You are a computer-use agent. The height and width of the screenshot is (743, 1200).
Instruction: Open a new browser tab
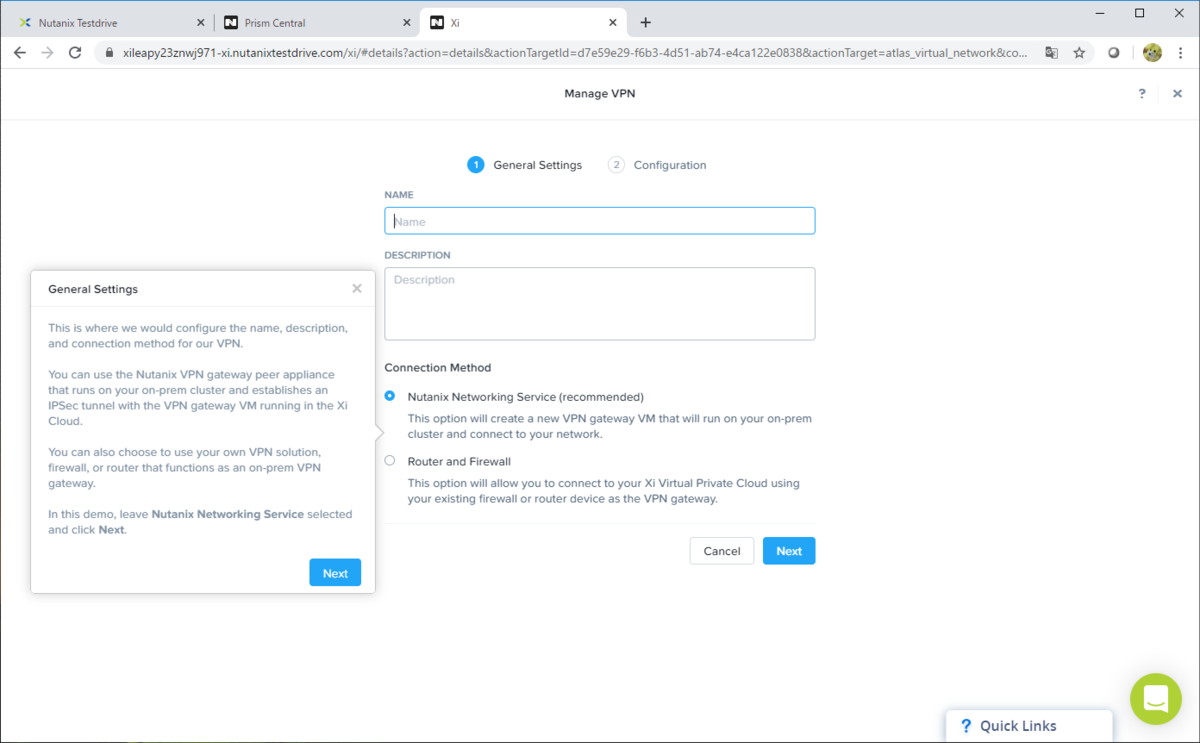[x=645, y=22]
